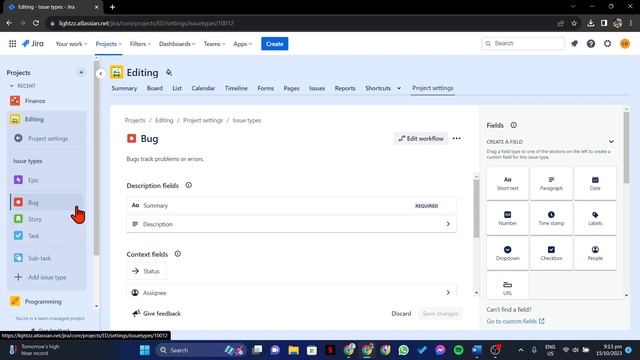The height and width of the screenshot is (360, 640).
Task: Select the Sub-task issue type
Action: click(x=46, y=258)
